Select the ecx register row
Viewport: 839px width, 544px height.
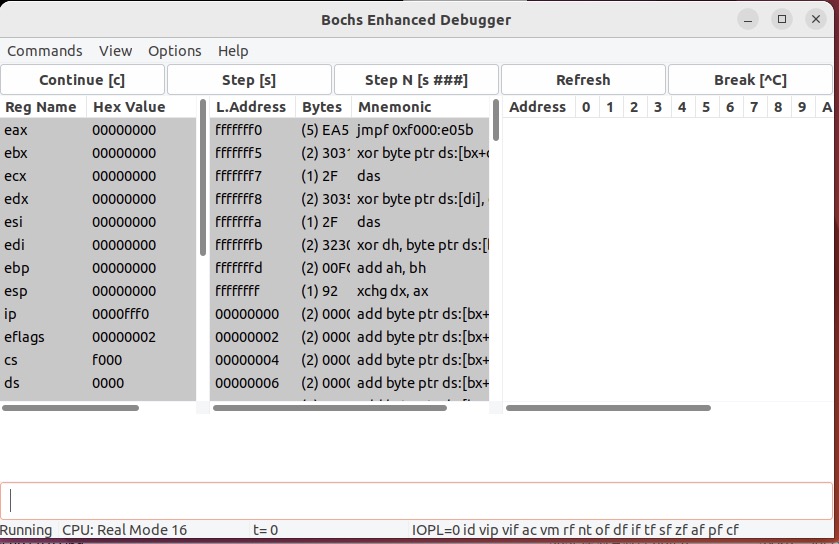click(98, 176)
